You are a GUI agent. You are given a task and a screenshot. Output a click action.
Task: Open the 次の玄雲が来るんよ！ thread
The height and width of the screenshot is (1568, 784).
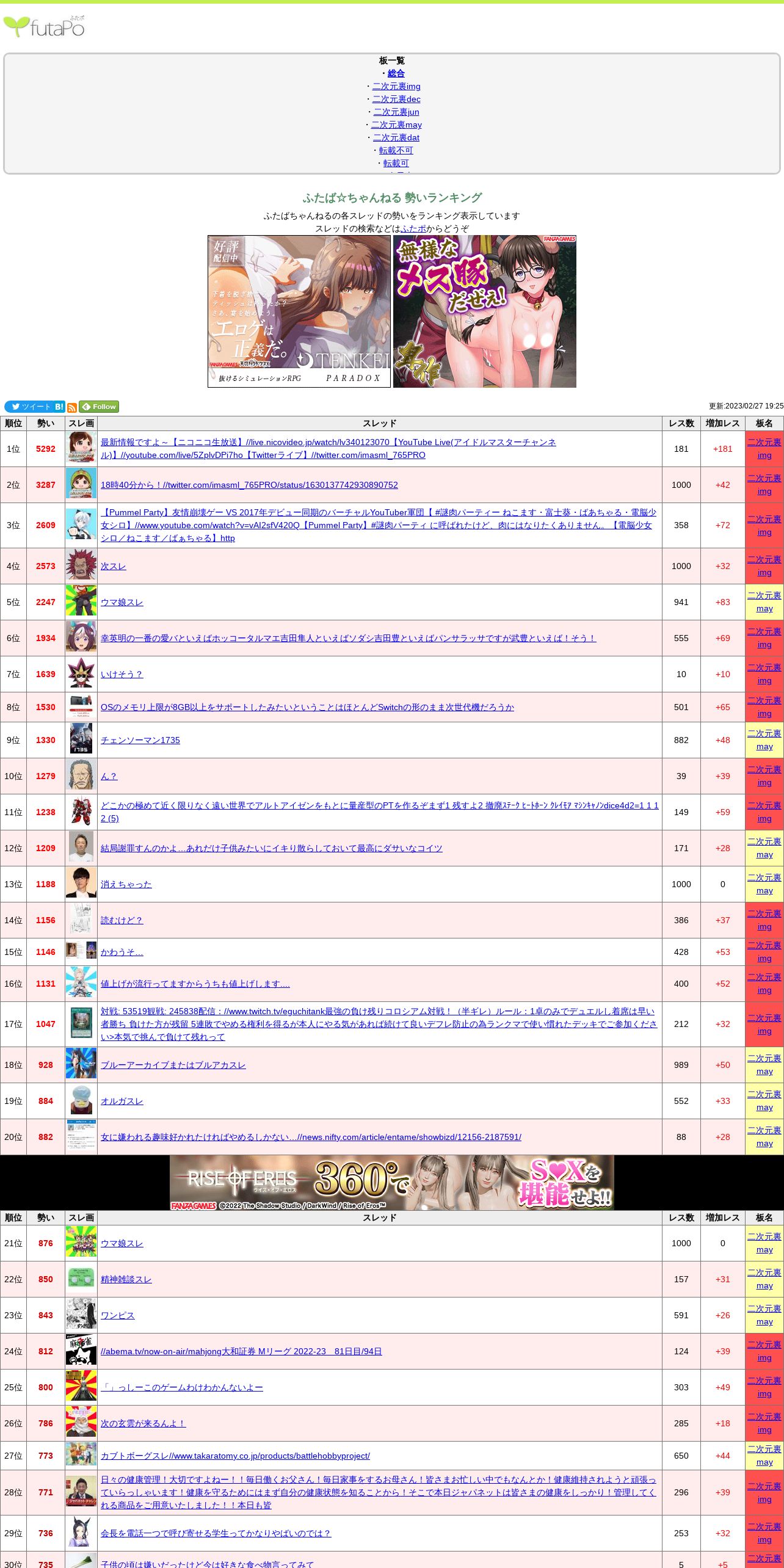(143, 1423)
